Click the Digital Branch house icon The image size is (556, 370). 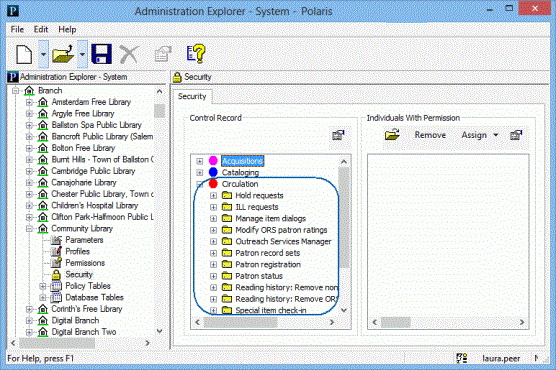[43, 321]
